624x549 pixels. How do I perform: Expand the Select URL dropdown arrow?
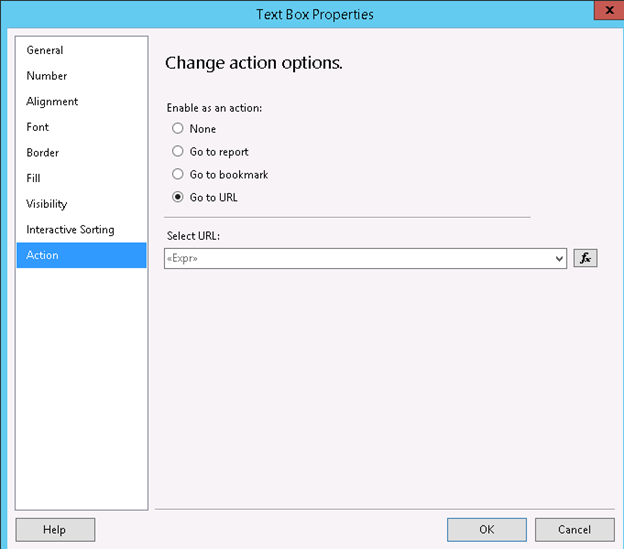pos(559,259)
